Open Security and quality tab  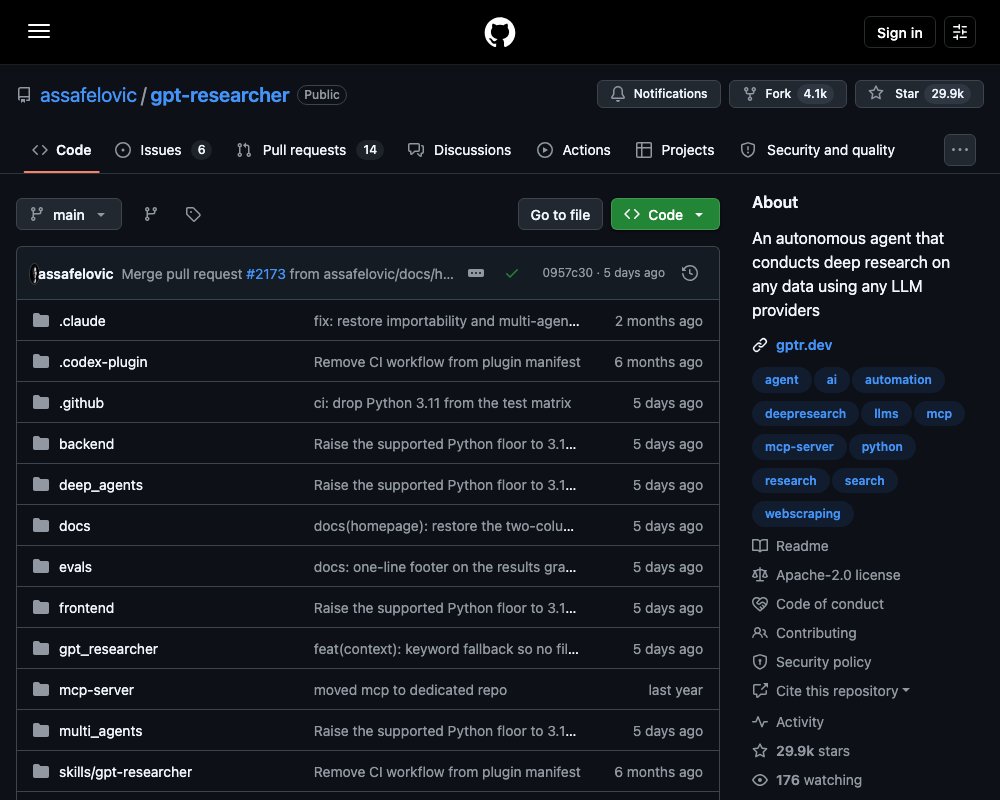(x=818, y=150)
